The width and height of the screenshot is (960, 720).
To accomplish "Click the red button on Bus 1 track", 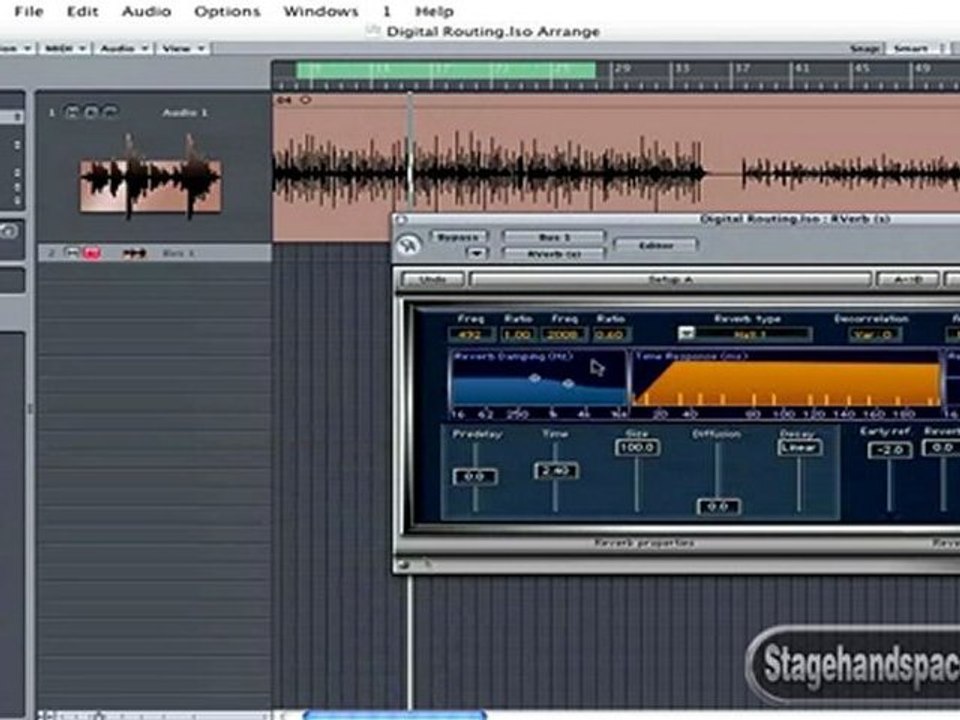I will (92, 253).
